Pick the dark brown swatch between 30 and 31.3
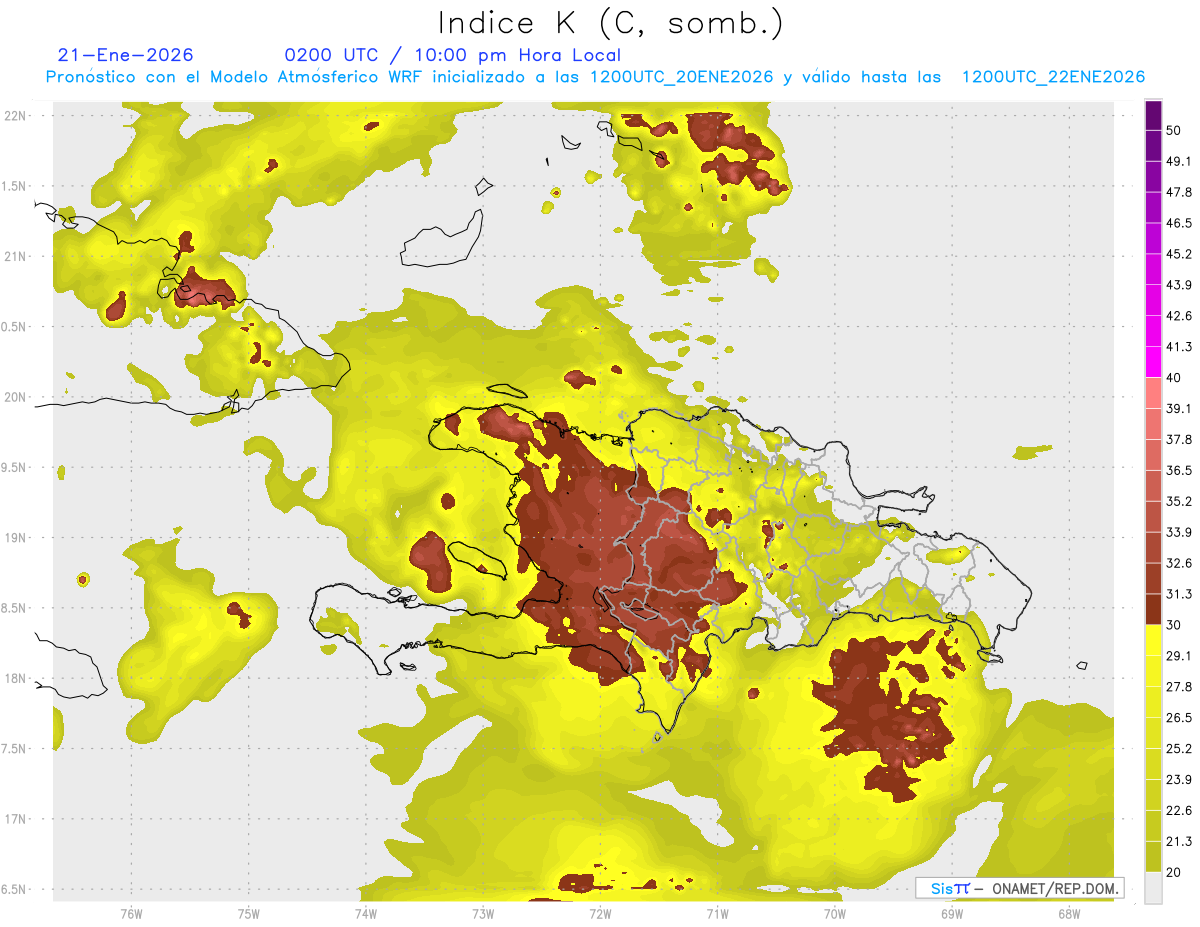This screenshot has width=1200, height=927. (1154, 609)
